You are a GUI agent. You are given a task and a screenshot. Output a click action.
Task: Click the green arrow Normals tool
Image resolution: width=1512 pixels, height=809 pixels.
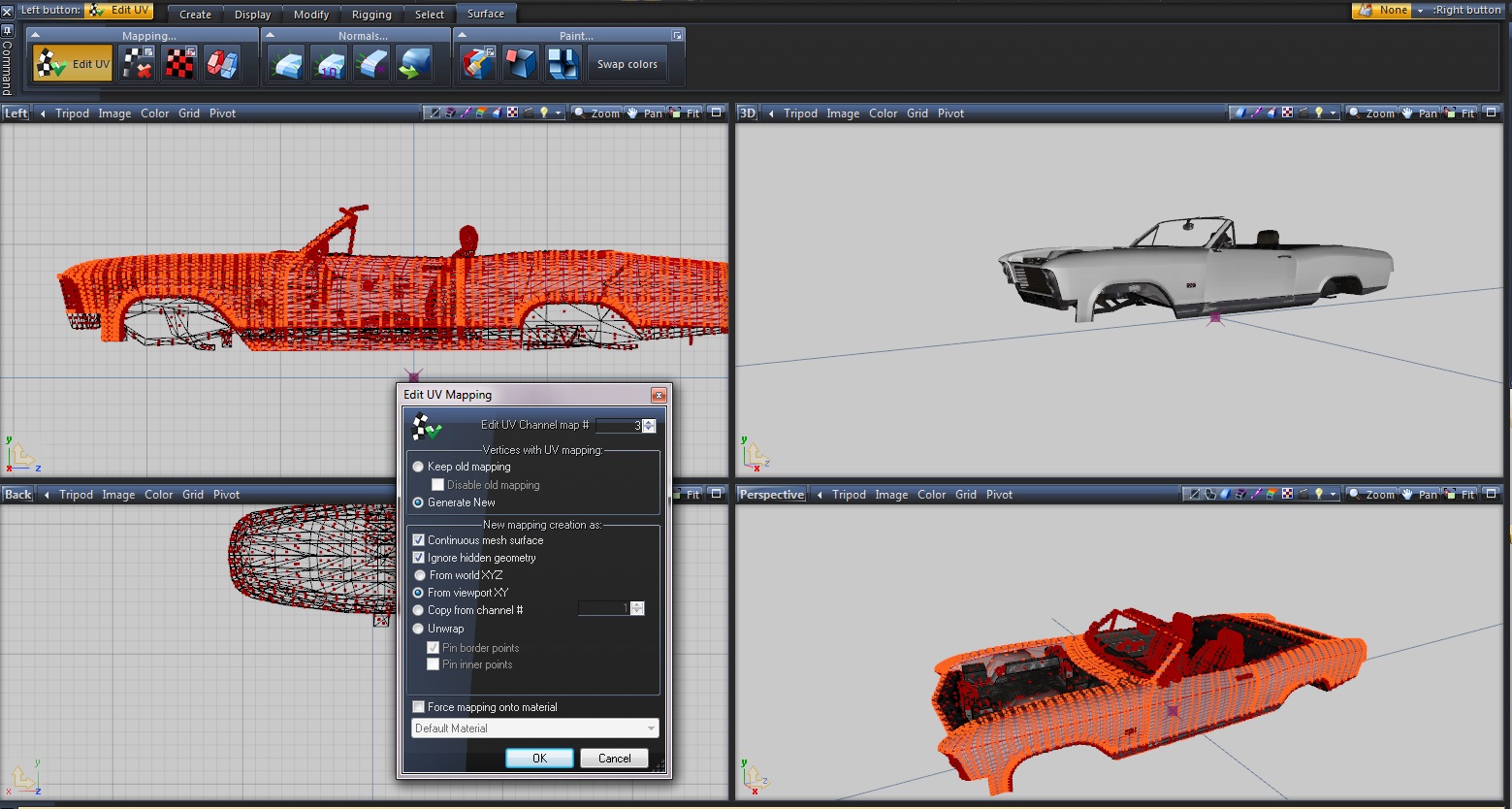coord(415,65)
